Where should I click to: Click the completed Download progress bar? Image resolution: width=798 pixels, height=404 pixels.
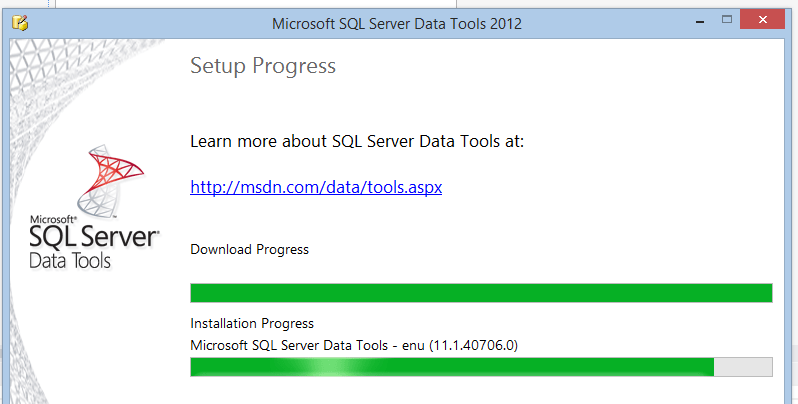pyautogui.click(x=481, y=292)
